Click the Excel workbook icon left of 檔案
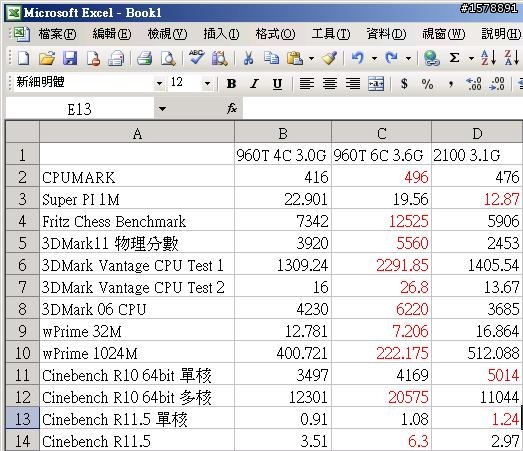Image resolution: width=523 pixels, height=451 pixels. [x=21, y=34]
